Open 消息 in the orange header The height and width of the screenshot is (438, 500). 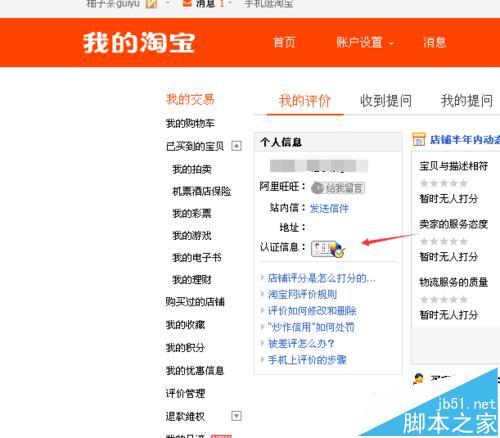(435, 43)
